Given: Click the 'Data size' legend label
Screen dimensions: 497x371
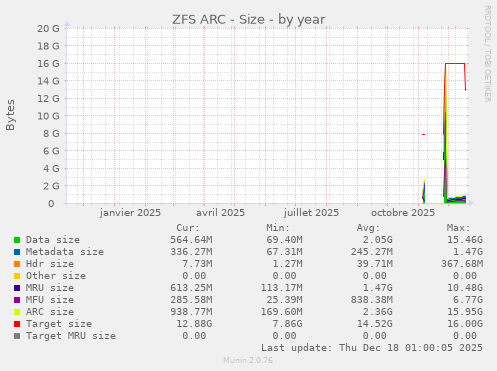Looking at the screenshot, I should pyautogui.click(x=53, y=240).
